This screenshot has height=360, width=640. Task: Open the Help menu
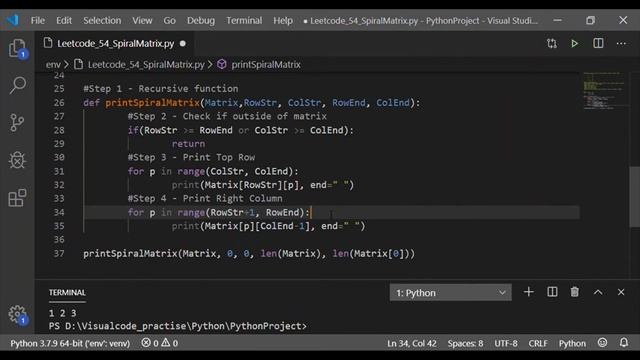pos(283,20)
